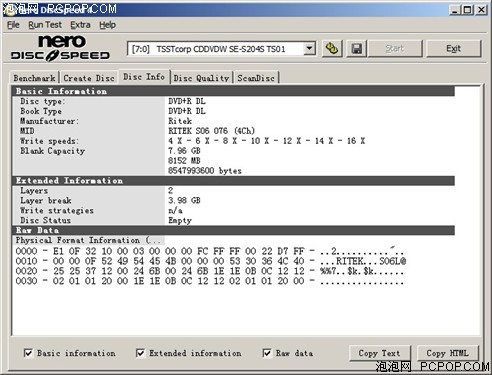The width and height of the screenshot is (492, 375).
Task: Click the Disc Status Empty value
Action: tap(180, 220)
